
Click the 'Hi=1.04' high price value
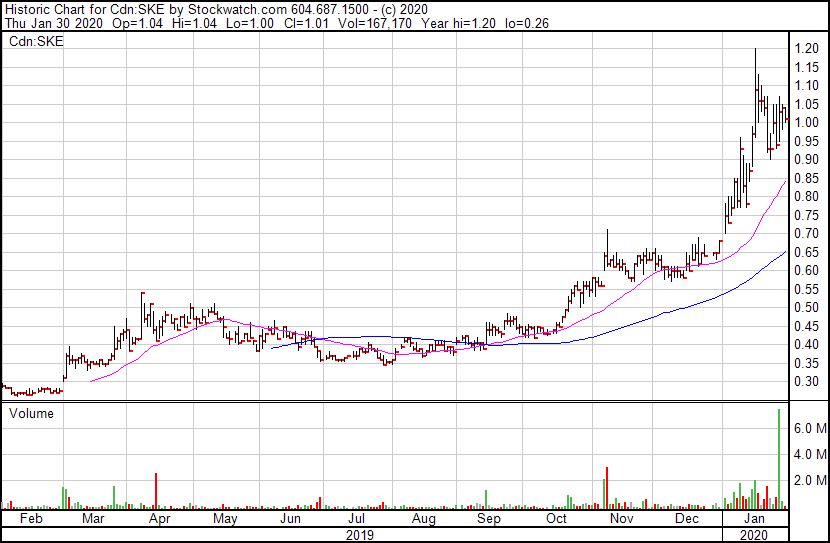coord(194,23)
